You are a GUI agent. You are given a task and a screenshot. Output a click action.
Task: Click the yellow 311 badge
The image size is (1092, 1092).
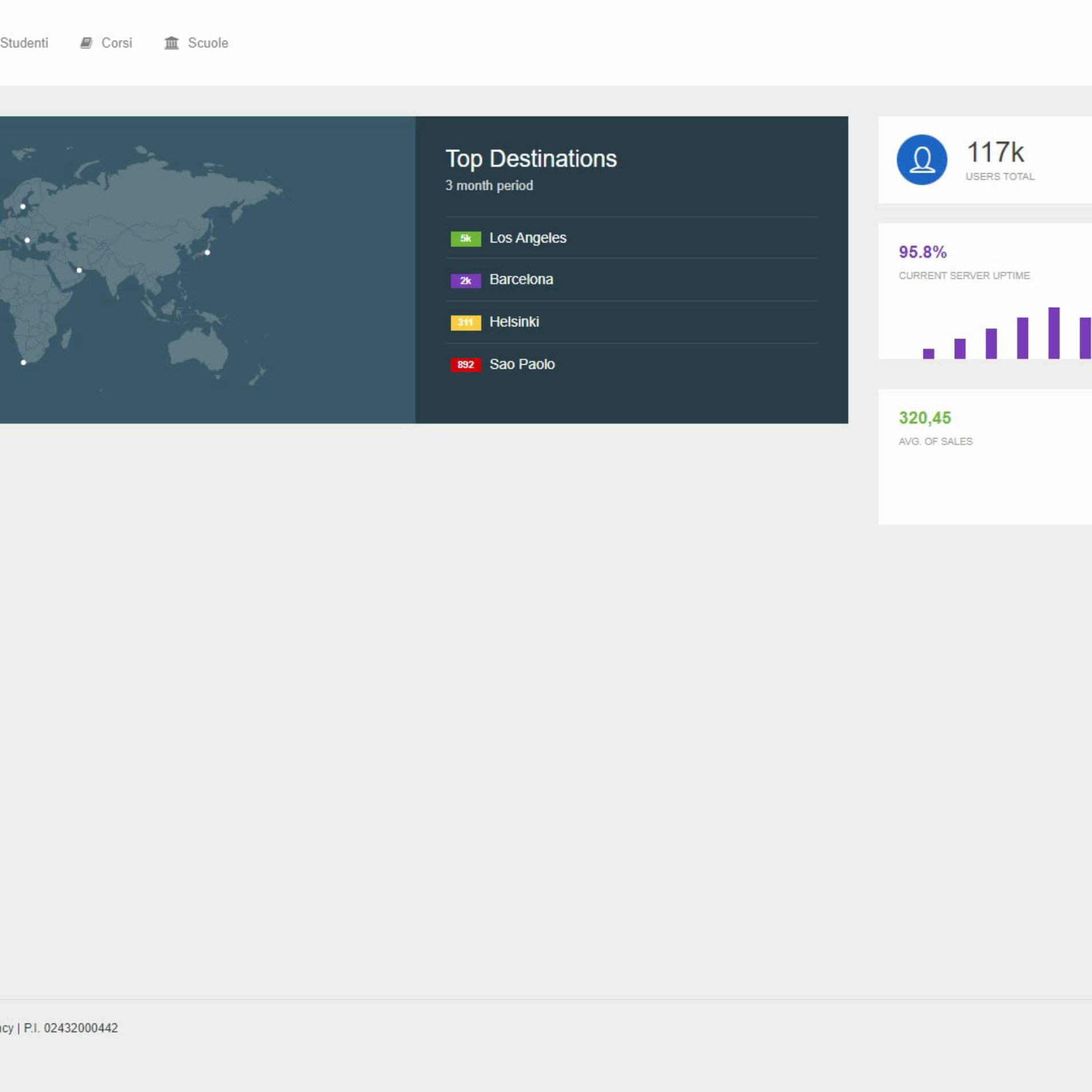[x=465, y=322]
